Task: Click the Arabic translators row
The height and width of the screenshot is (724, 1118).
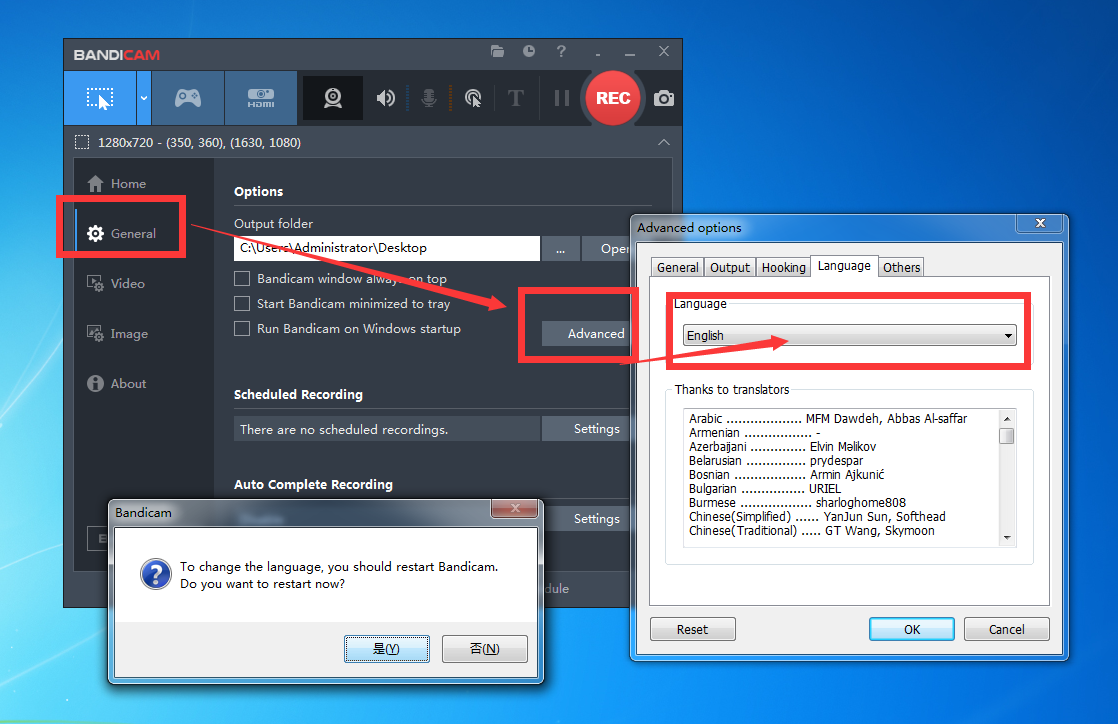Action: point(828,419)
